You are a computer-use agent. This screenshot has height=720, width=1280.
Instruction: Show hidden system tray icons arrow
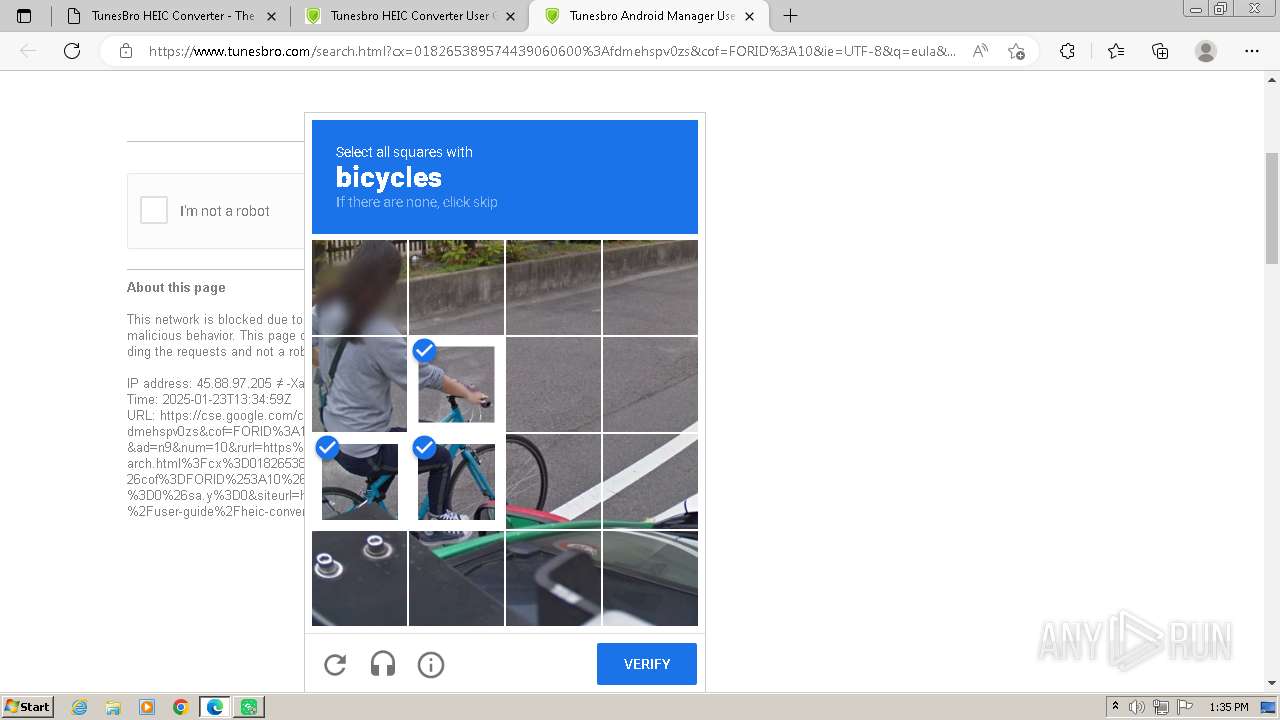[1115, 707]
